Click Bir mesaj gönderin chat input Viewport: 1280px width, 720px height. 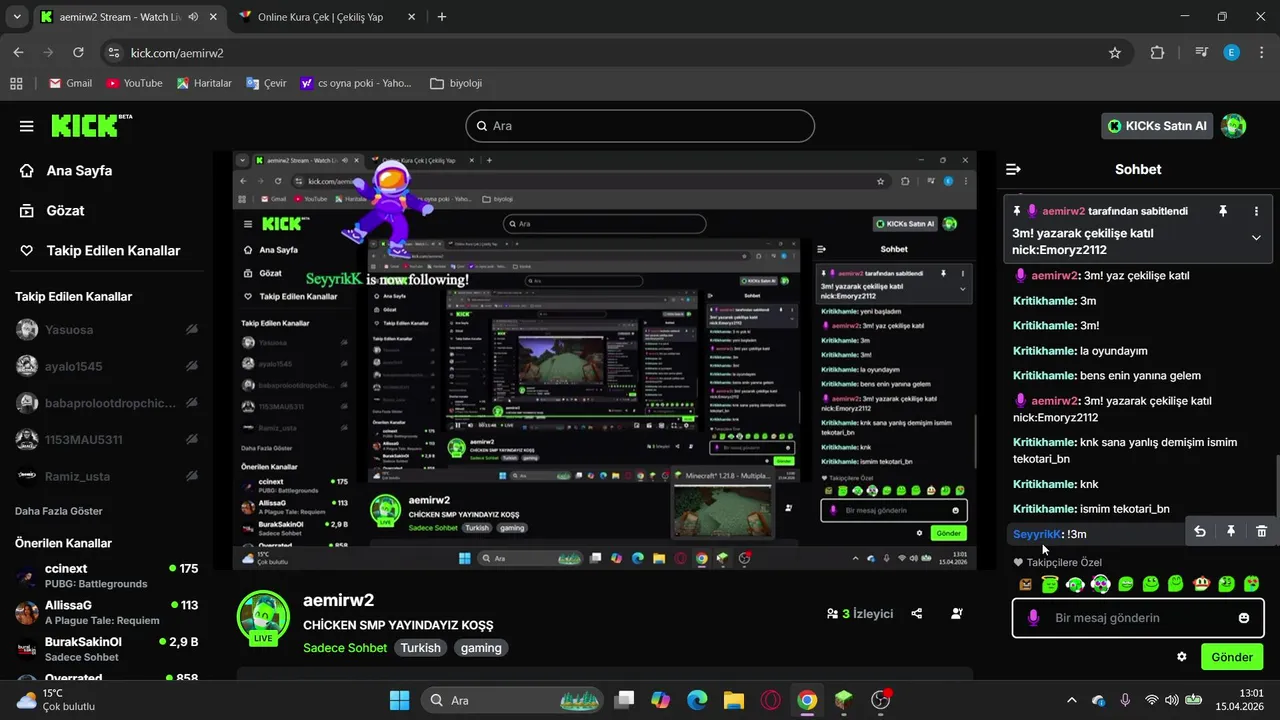point(1138,618)
